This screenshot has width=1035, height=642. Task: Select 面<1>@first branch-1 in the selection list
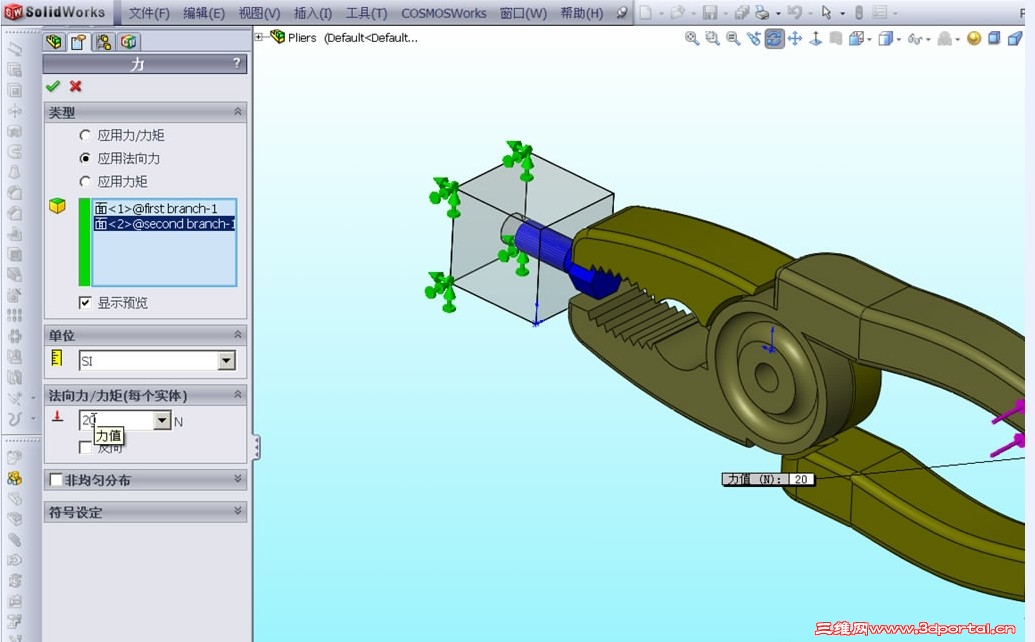[x=156, y=209]
